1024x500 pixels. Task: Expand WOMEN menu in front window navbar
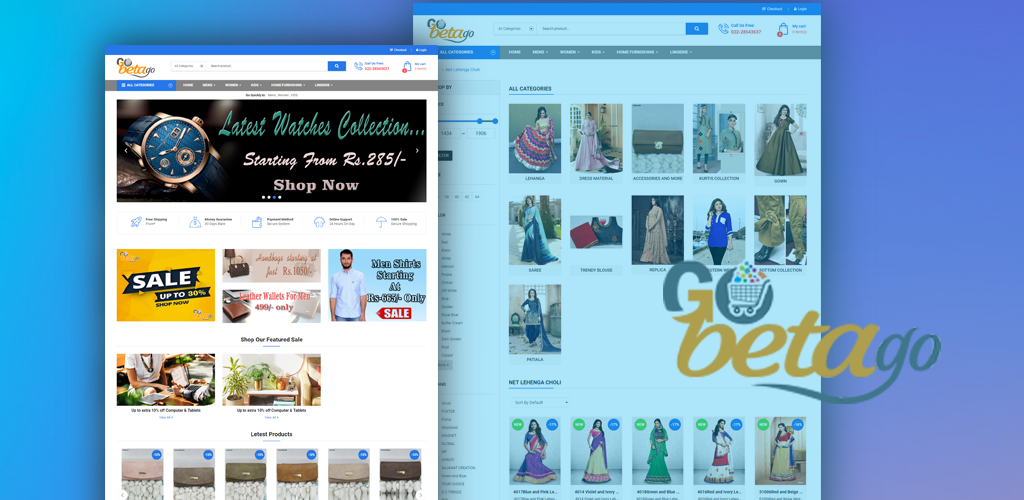tap(233, 85)
